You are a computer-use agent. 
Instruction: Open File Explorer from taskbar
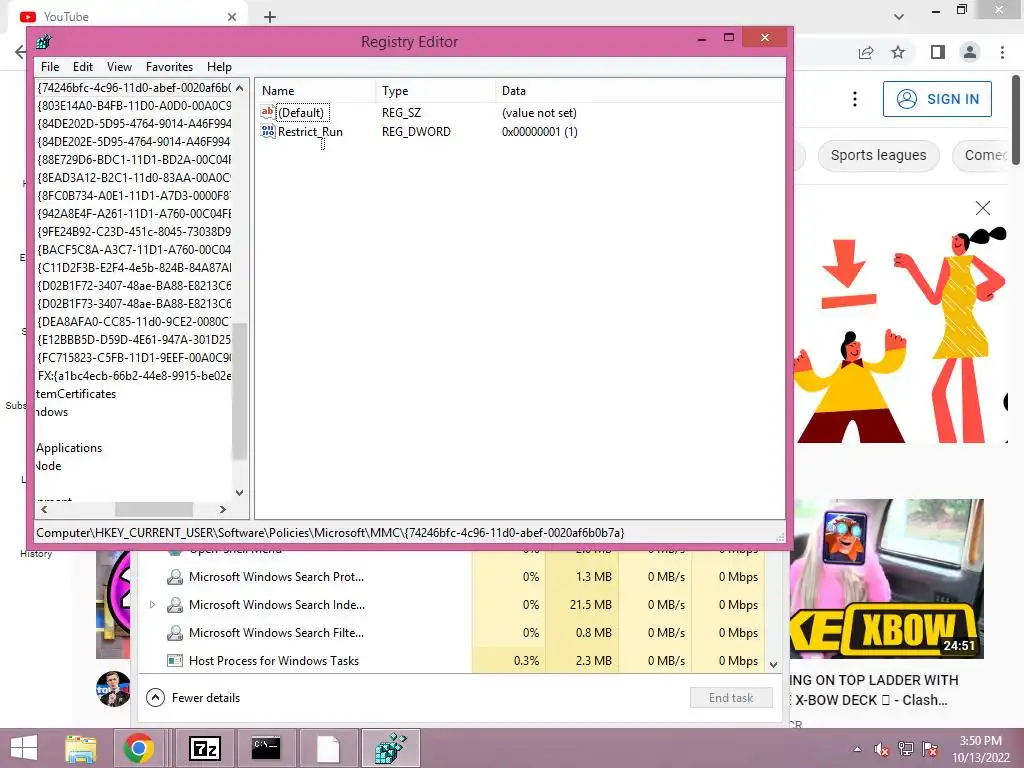[x=81, y=748]
